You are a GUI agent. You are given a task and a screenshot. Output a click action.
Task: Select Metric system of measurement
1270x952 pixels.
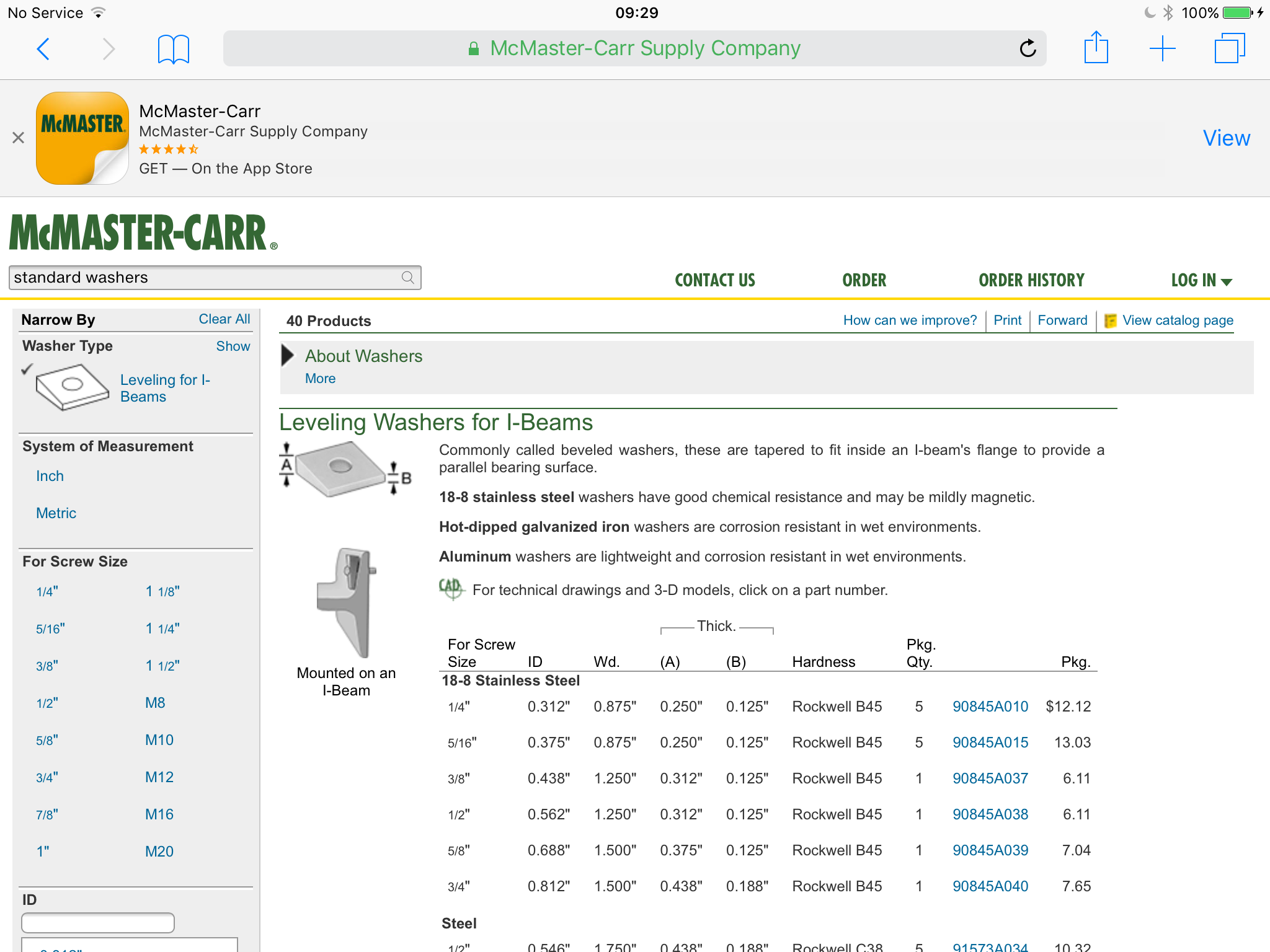56,513
